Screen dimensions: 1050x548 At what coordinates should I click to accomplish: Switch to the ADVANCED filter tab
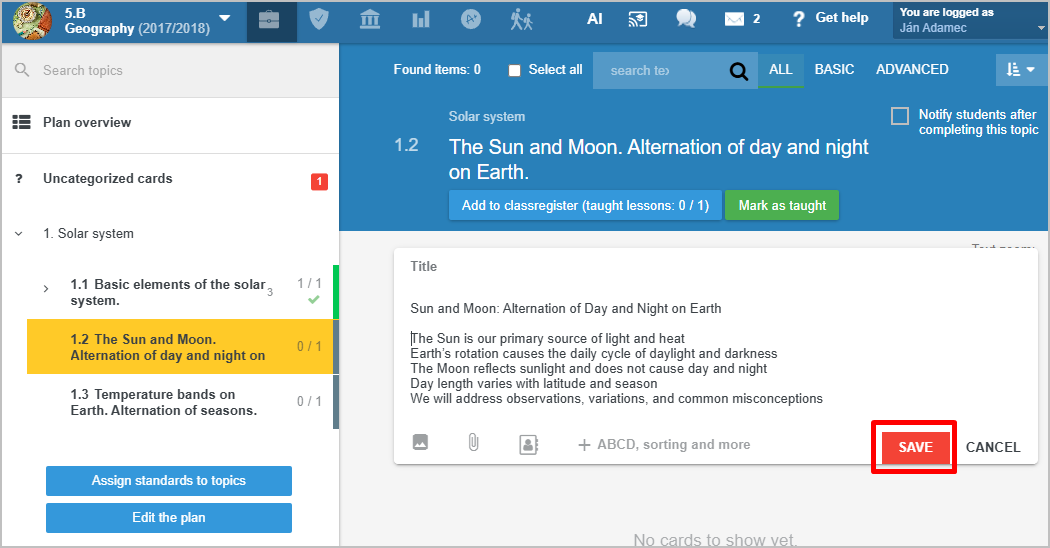tap(912, 70)
